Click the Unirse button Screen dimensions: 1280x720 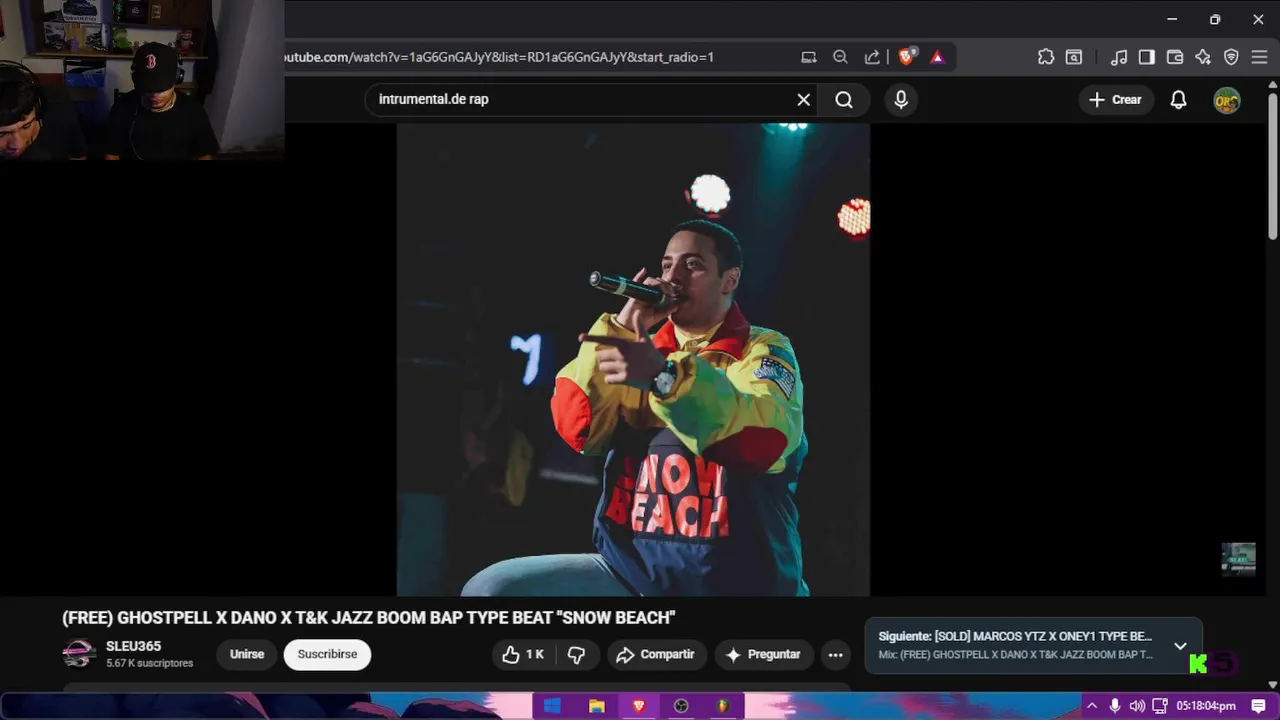[x=247, y=654]
